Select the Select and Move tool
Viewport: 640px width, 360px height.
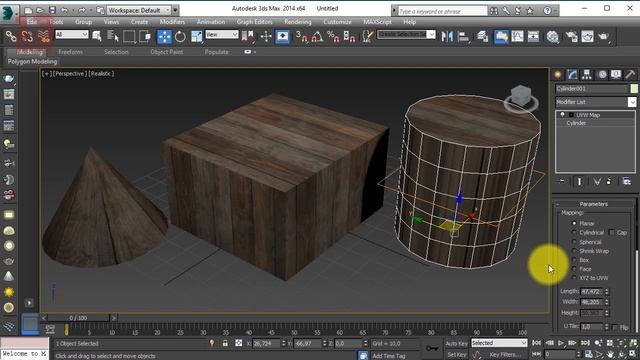[x=164, y=37]
